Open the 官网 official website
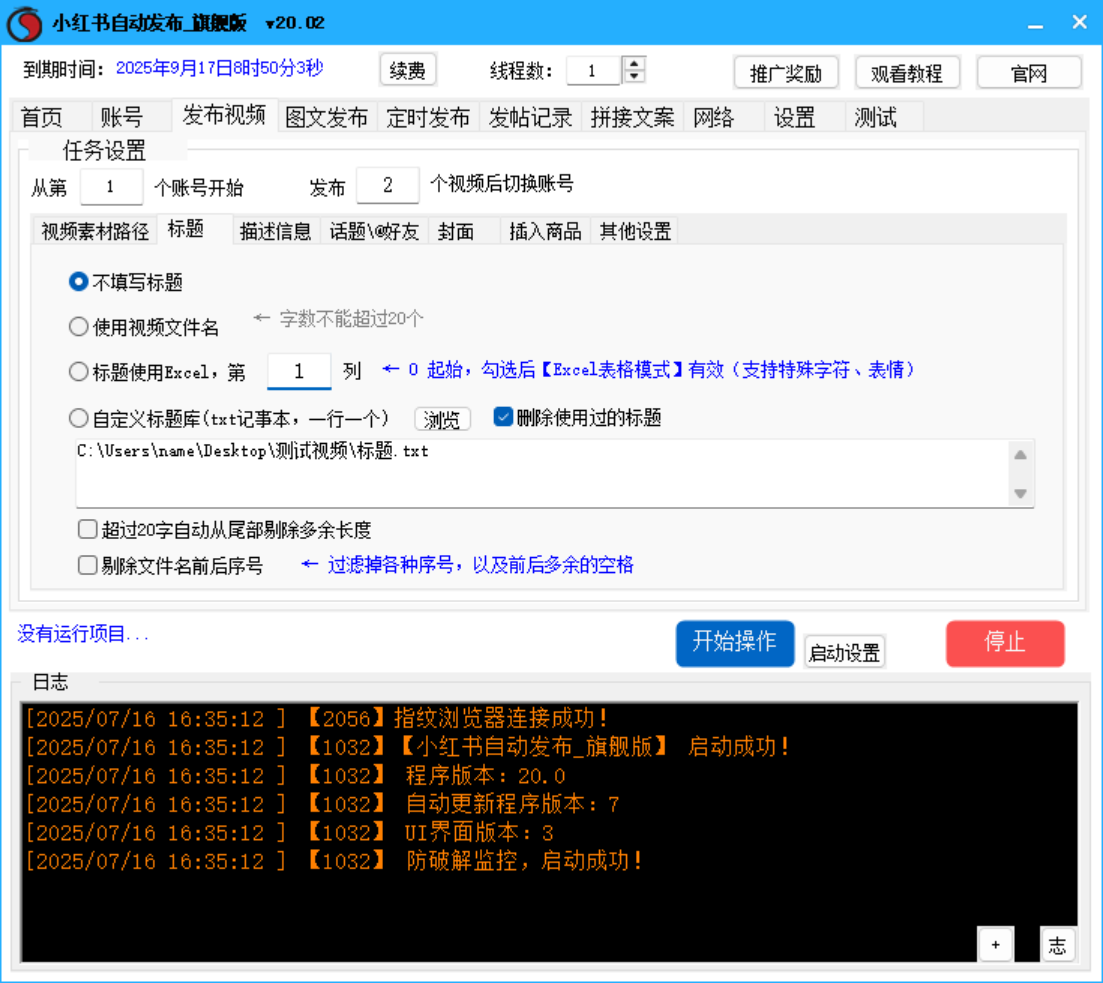1103x983 pixels. click(x=1029, y=72)
